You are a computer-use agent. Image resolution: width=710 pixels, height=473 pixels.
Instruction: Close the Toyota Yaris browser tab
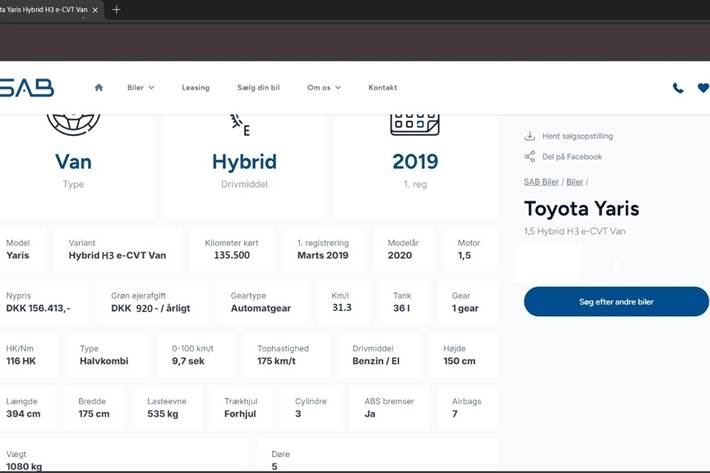tap(95, 10)
